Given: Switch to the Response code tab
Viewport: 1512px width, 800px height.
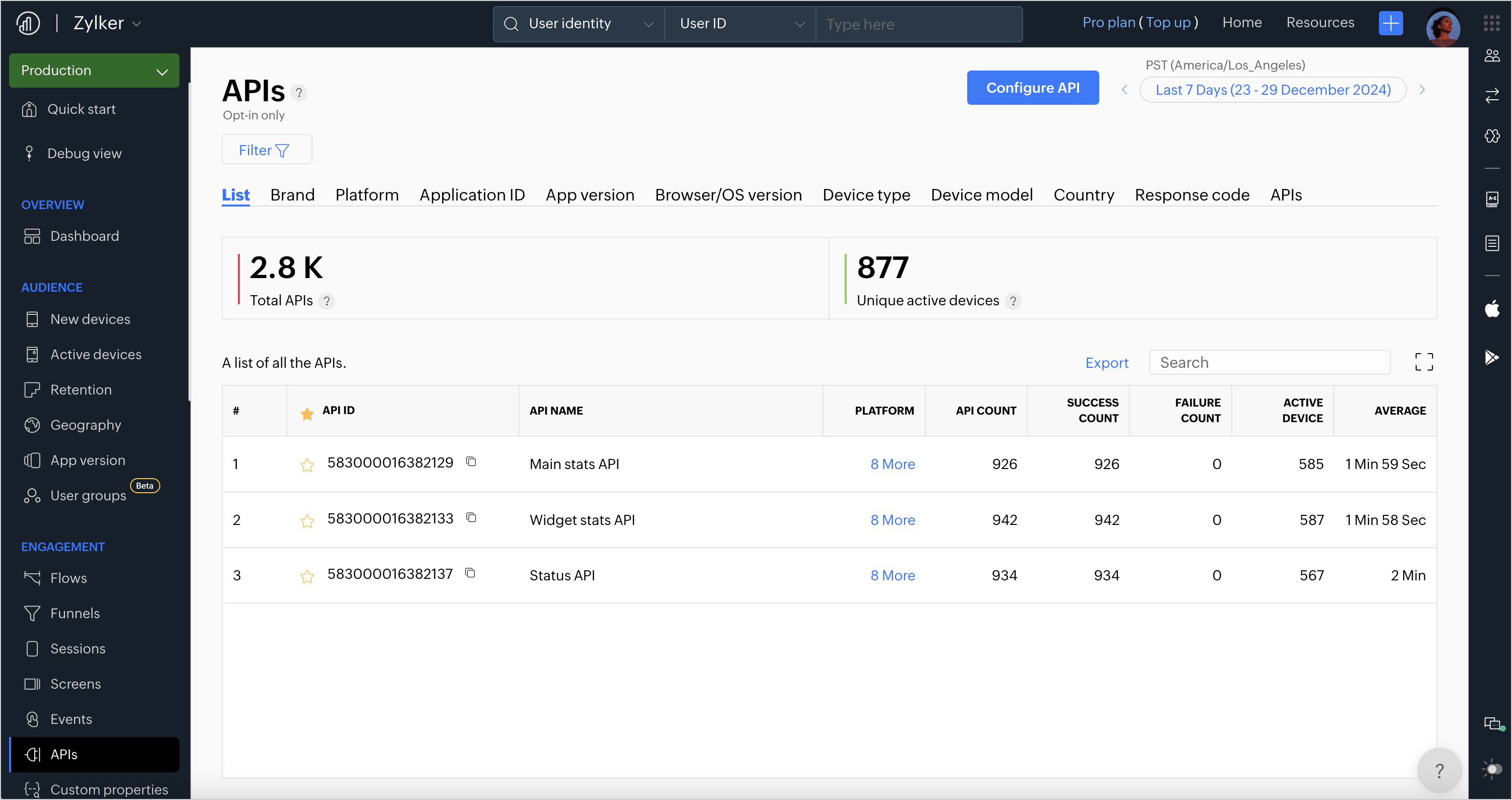Looking at the screenshot, I should pyautogui.click(x=1191, y=195).
